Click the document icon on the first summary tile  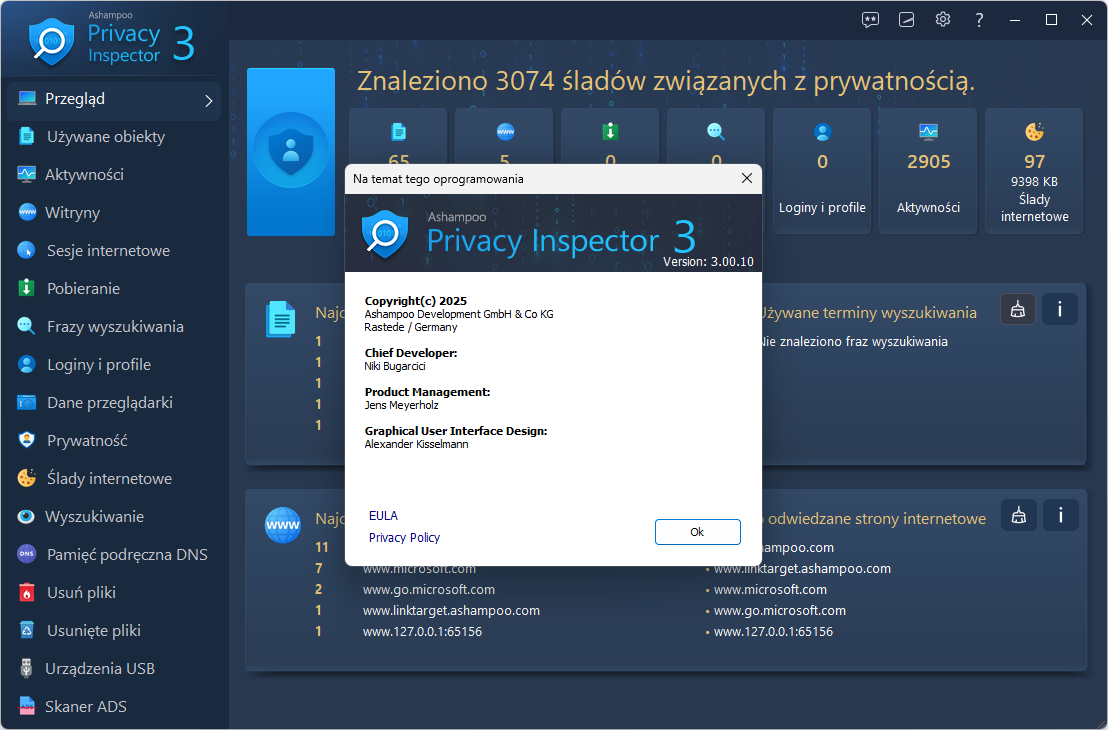[399, 131]
